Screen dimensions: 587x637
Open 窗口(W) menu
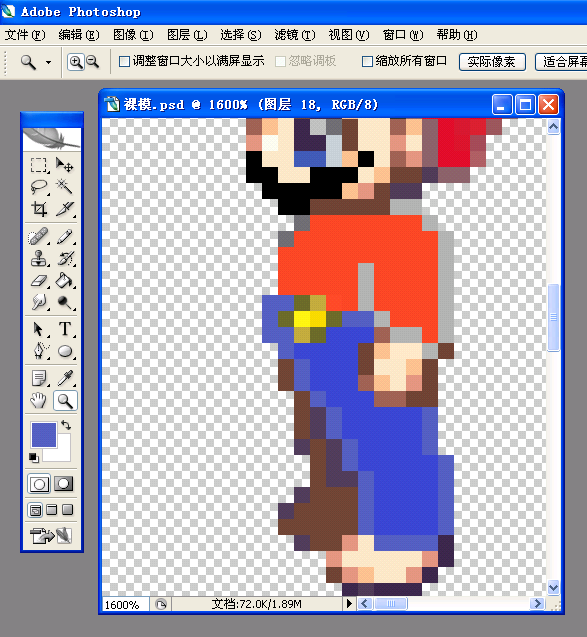(x=403, y=35)
